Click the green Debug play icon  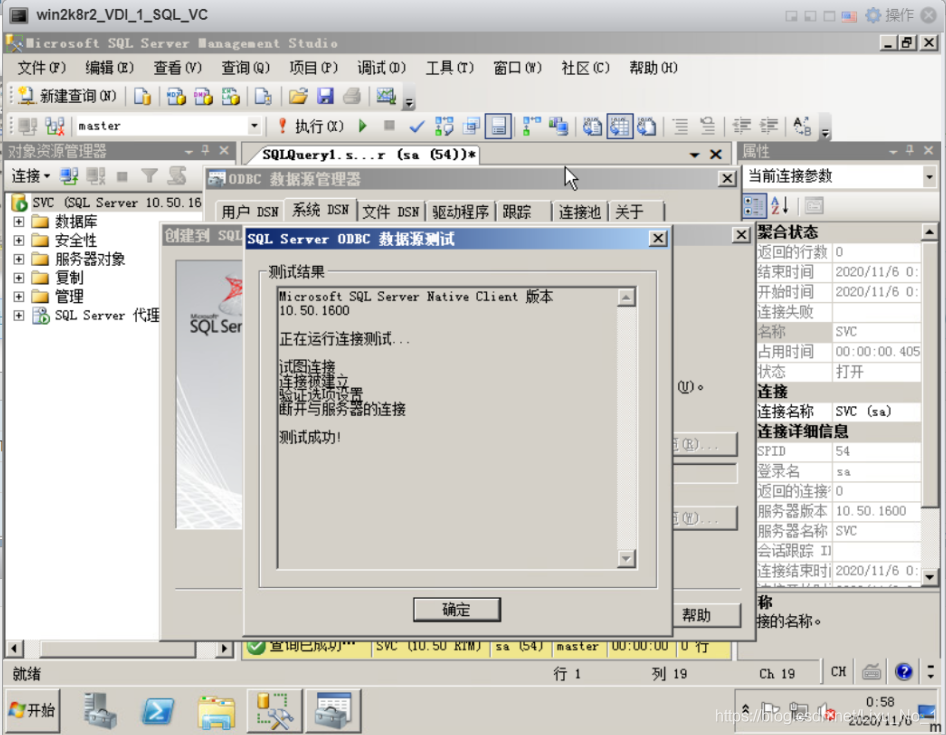pos(363,126)
